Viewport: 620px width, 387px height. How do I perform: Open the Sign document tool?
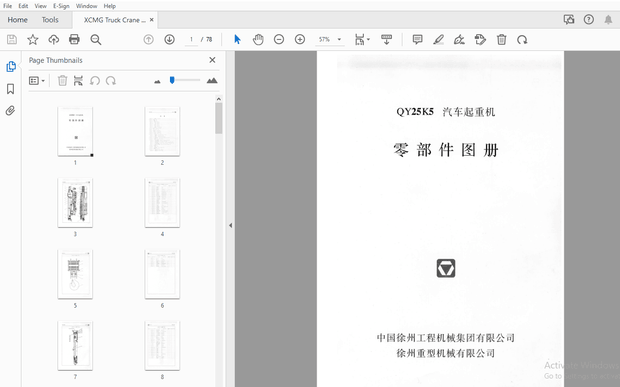pos(459,40)
